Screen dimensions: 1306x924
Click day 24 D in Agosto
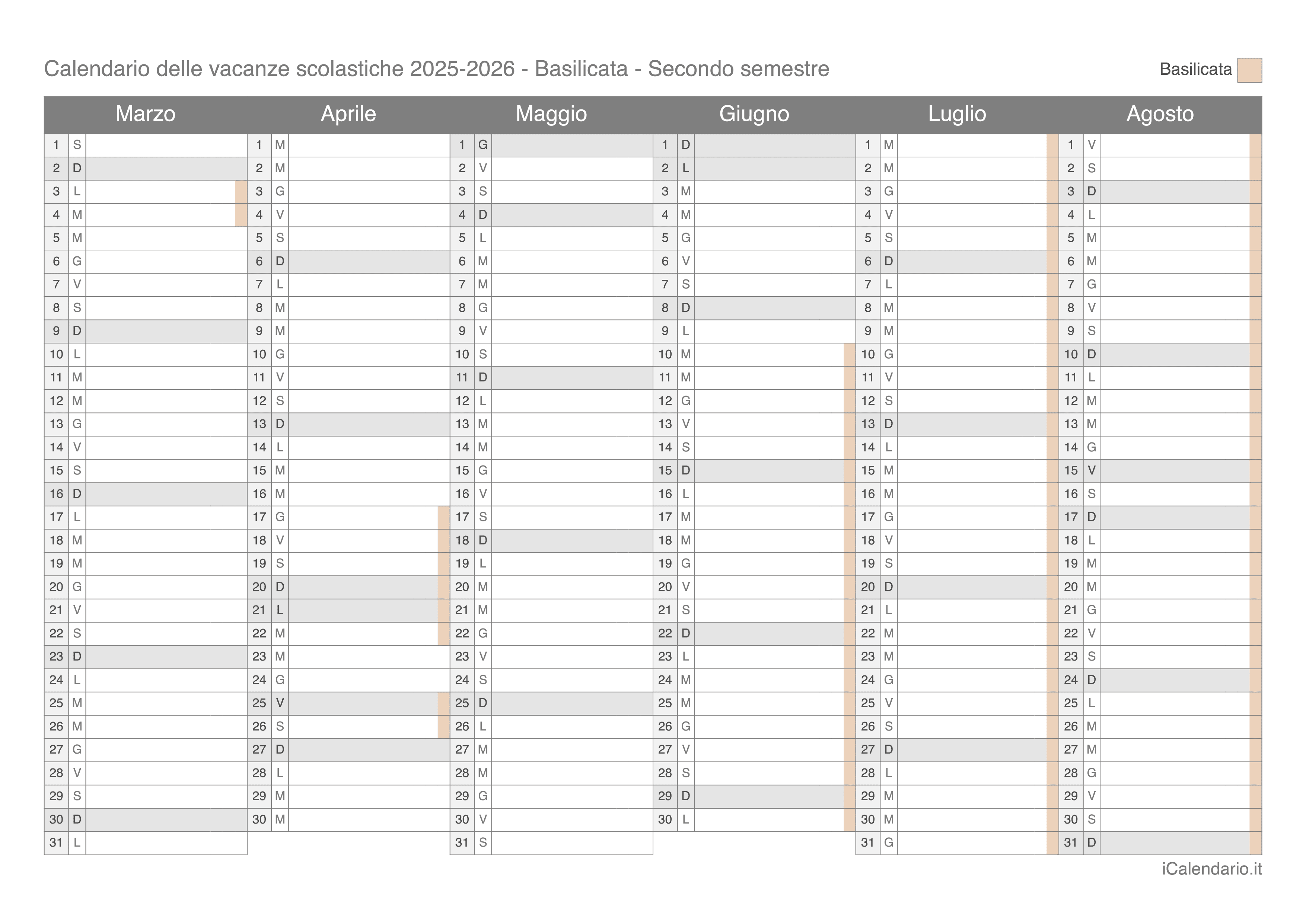(x=1160, y=680)
